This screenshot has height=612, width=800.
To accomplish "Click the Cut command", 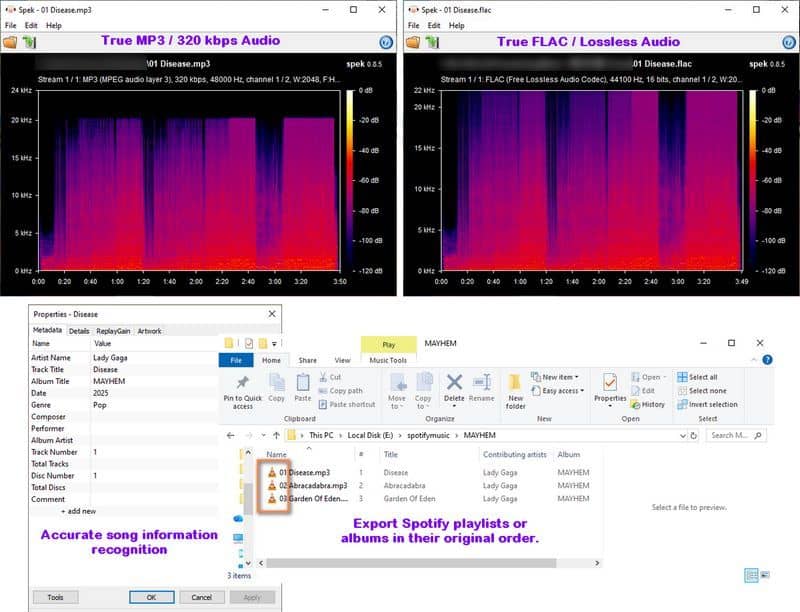I will pos(330,377).
